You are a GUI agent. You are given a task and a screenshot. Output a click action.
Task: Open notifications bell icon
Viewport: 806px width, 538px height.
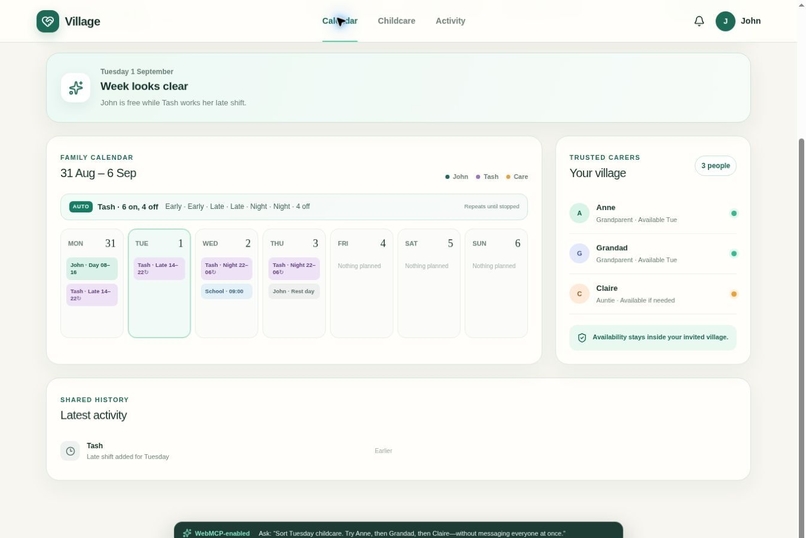click(699, 21)
